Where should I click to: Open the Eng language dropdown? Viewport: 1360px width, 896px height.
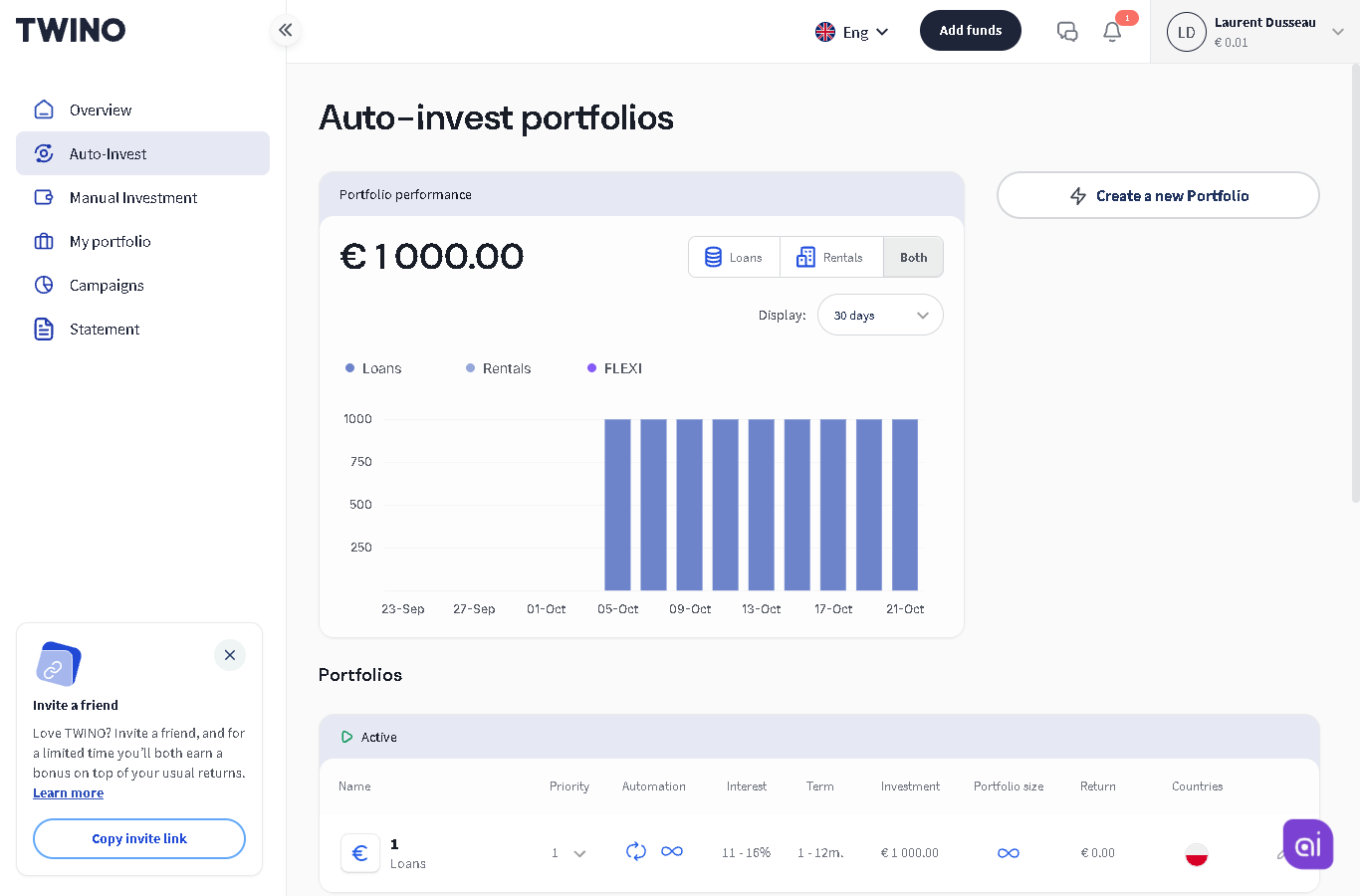pyautogui.click(x=852, y=32)
